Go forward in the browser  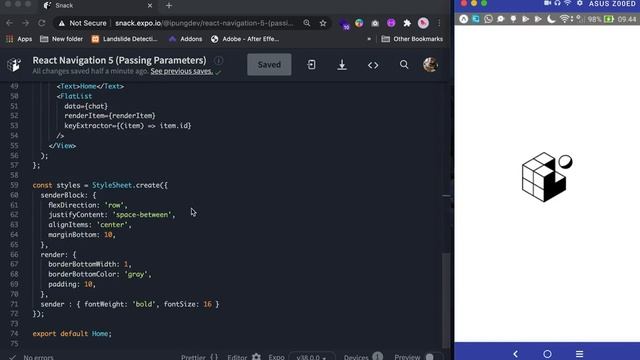tap(25, 23)
